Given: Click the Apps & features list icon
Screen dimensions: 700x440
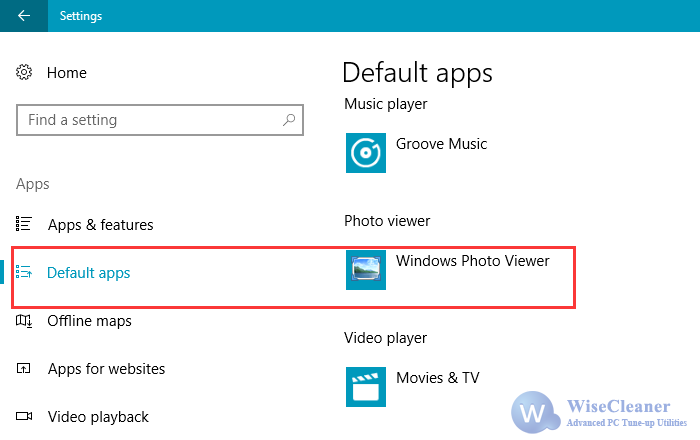Looking at the screenshot, I should tap(24, 224).
